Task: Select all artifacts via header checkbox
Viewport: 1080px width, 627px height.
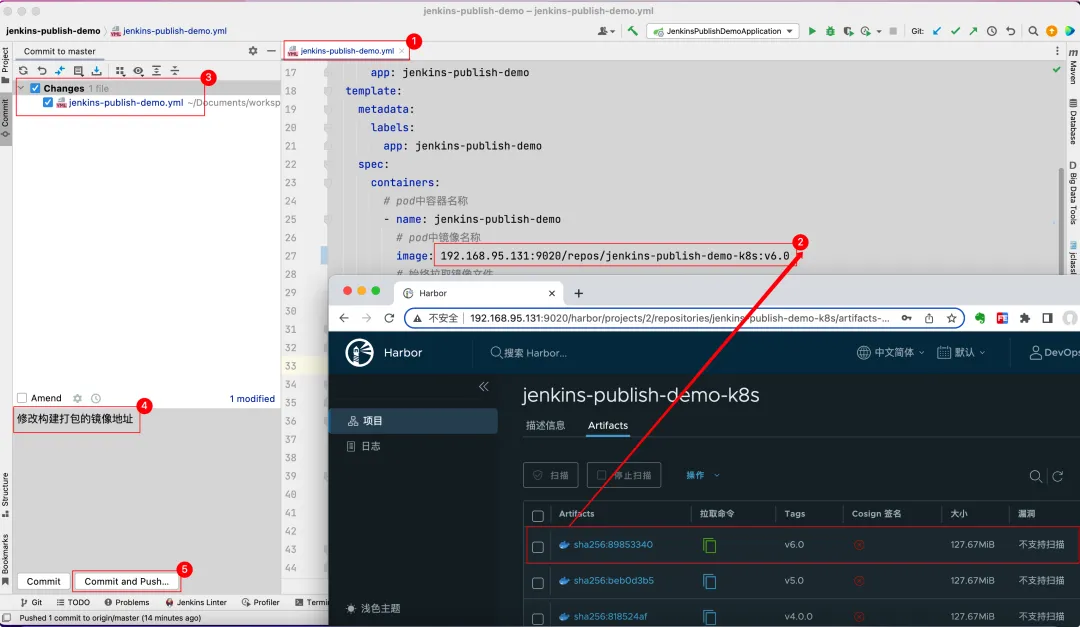Action: (538, 515)
